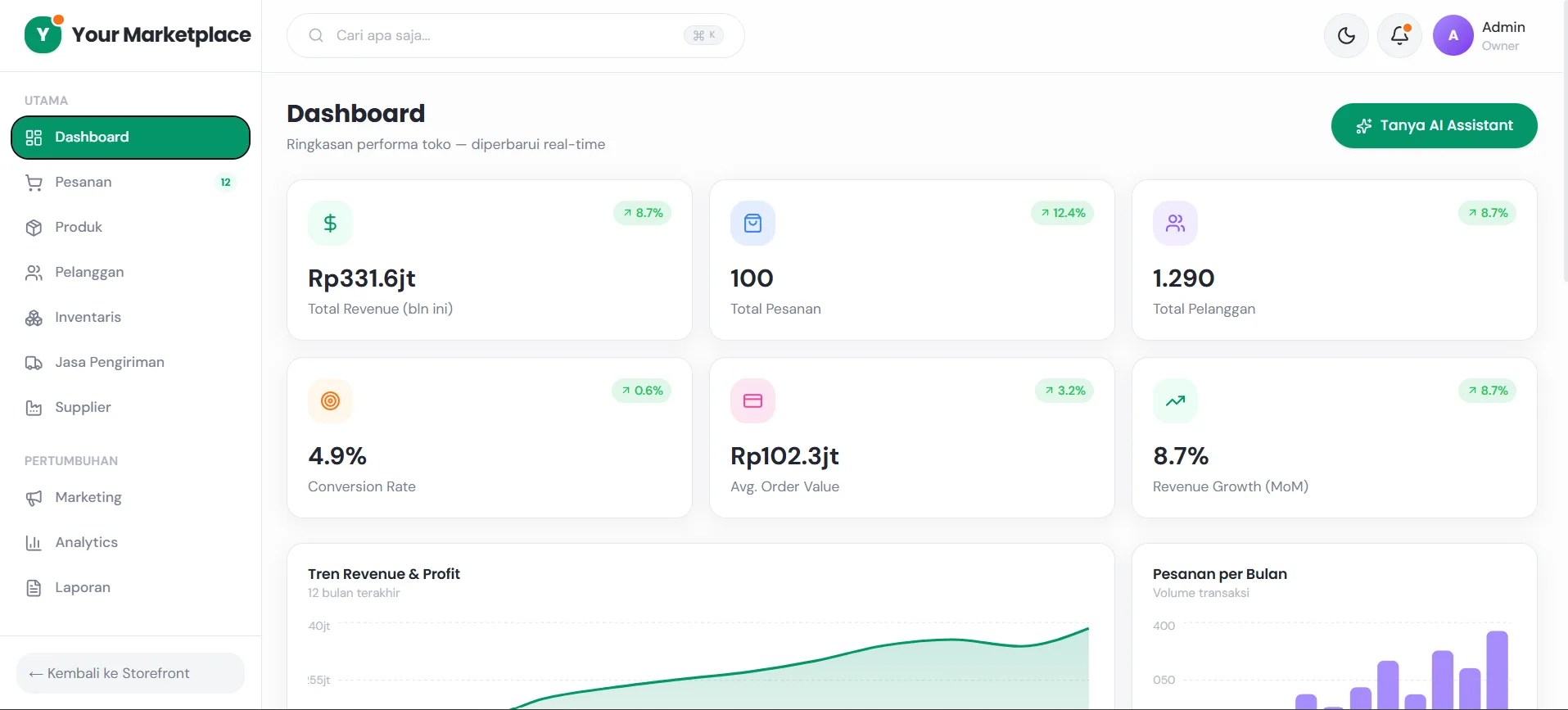Open notifications bell icon
Screen dimensions: 1568x710
click(x=1399, y=35)
